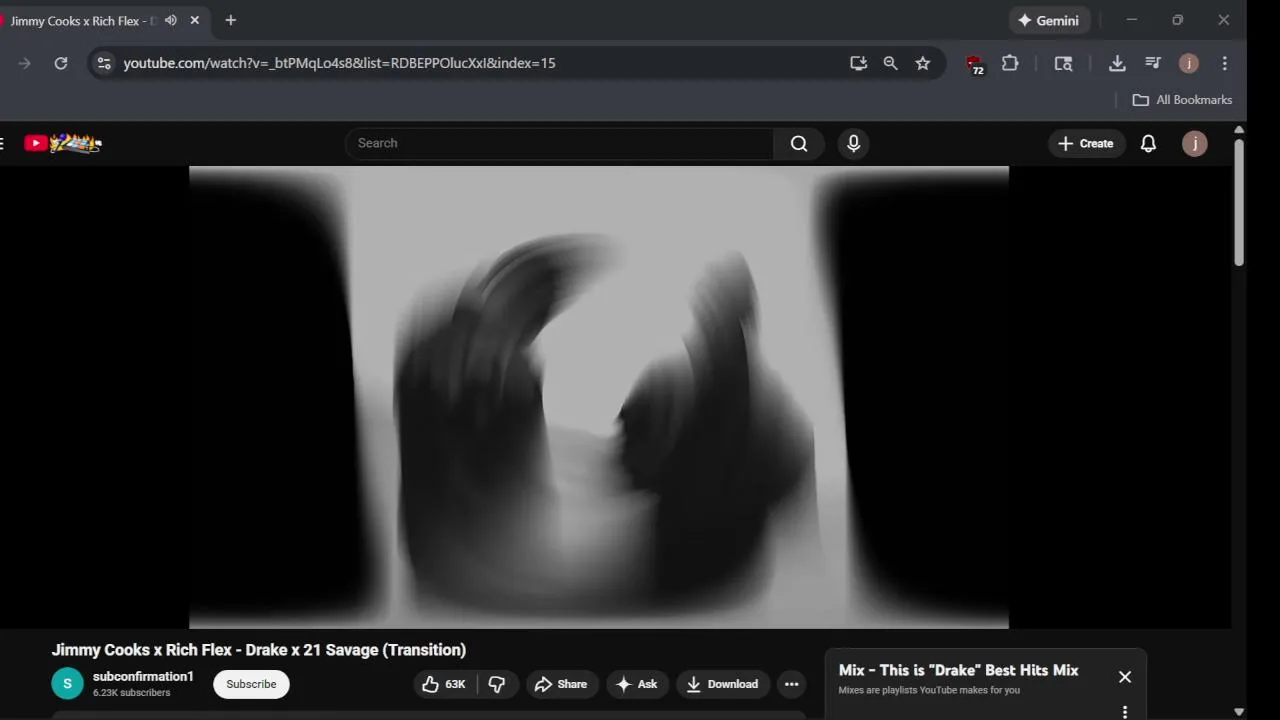The image size is (1280, 720).
Task: Open Chrome downloads
Action: (x=1117, y=63)
